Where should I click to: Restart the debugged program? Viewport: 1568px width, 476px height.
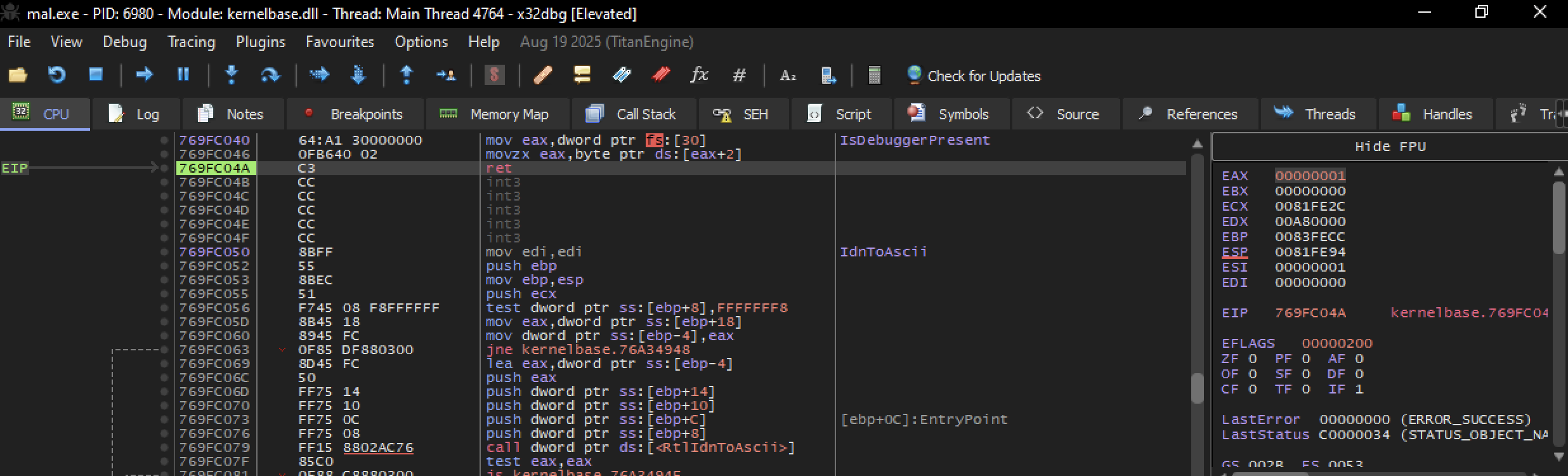pyautogui.click(x=57, y=76)
